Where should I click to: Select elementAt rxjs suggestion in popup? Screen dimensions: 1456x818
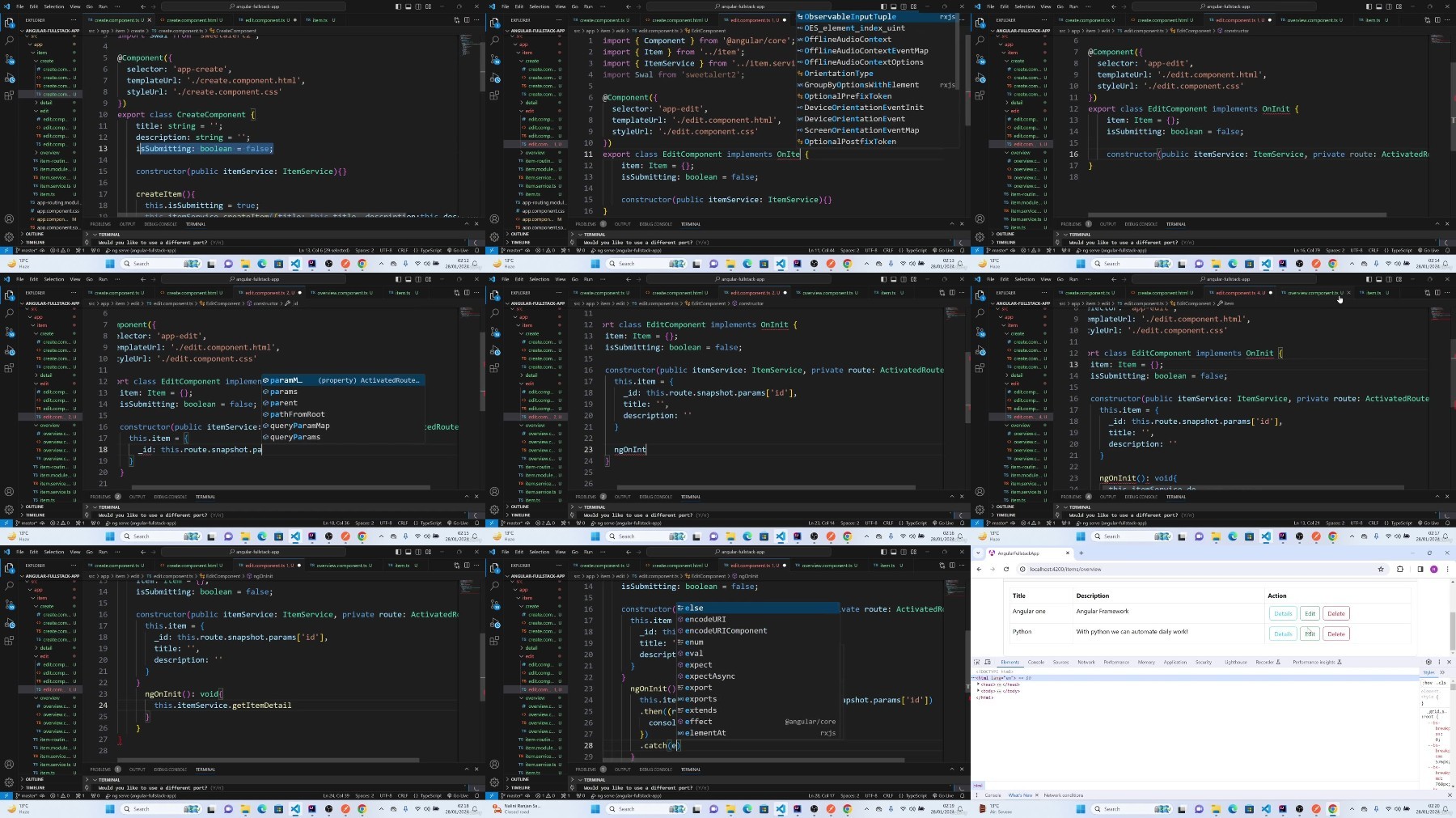click(758, 733)
